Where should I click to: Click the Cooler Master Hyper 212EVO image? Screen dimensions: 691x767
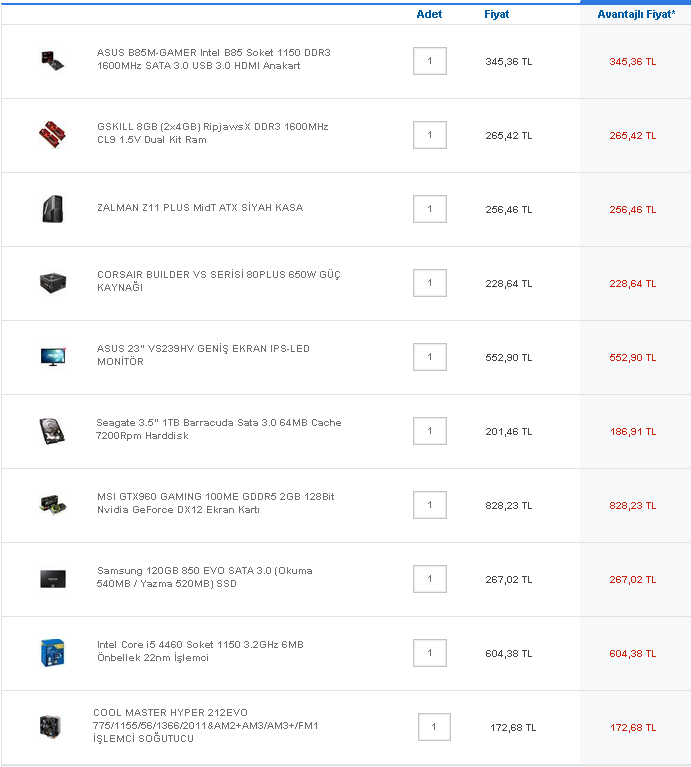49,726
